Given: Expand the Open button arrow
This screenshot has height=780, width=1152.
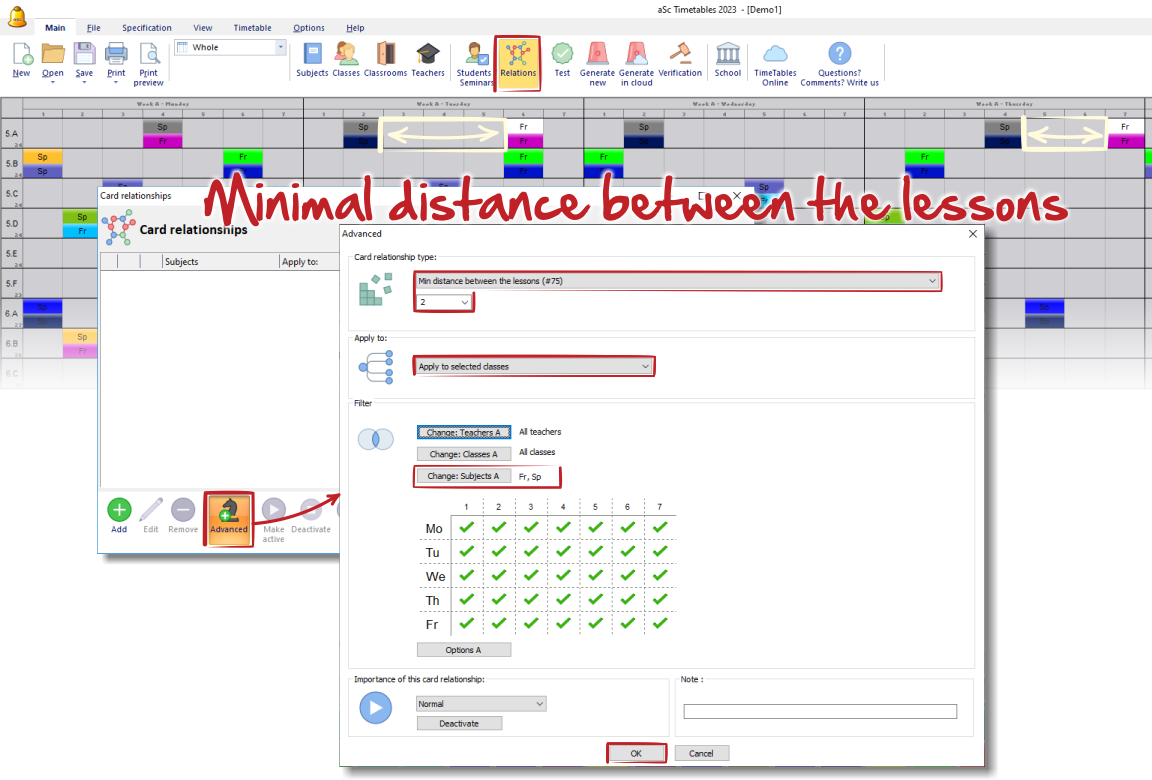Looking at the screenshot, I should point(53,82).
